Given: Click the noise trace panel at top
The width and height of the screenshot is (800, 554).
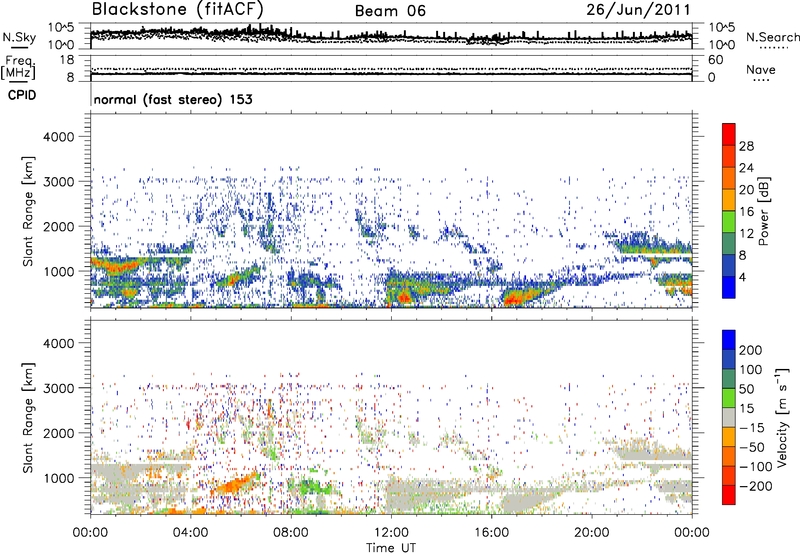Looking at the screenshot, I should point(391,36).
